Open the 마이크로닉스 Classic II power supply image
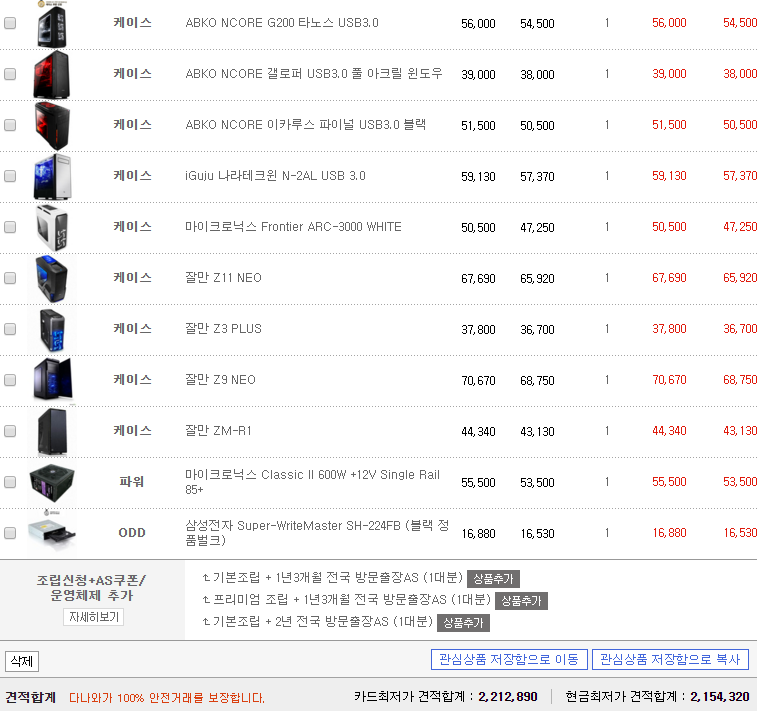The width and height of the screenshot is (769, 711). pos(52,482)
